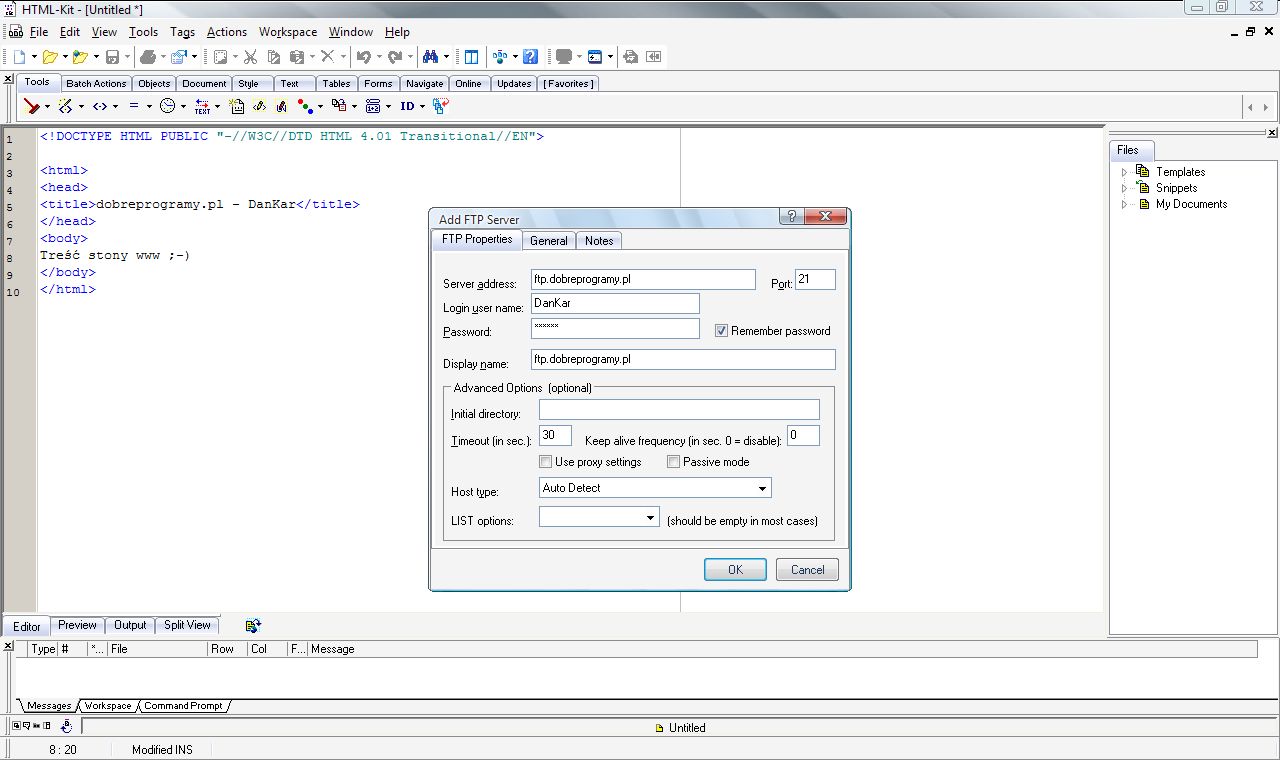Click the clock date/time tool icon

167,106
